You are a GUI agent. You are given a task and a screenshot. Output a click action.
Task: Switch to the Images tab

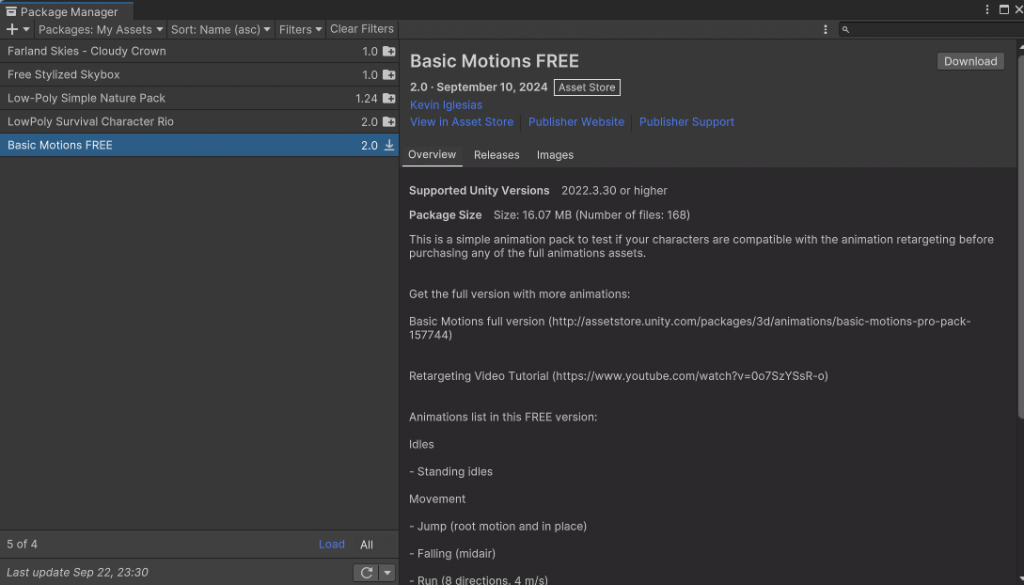[x=555, y=155]
